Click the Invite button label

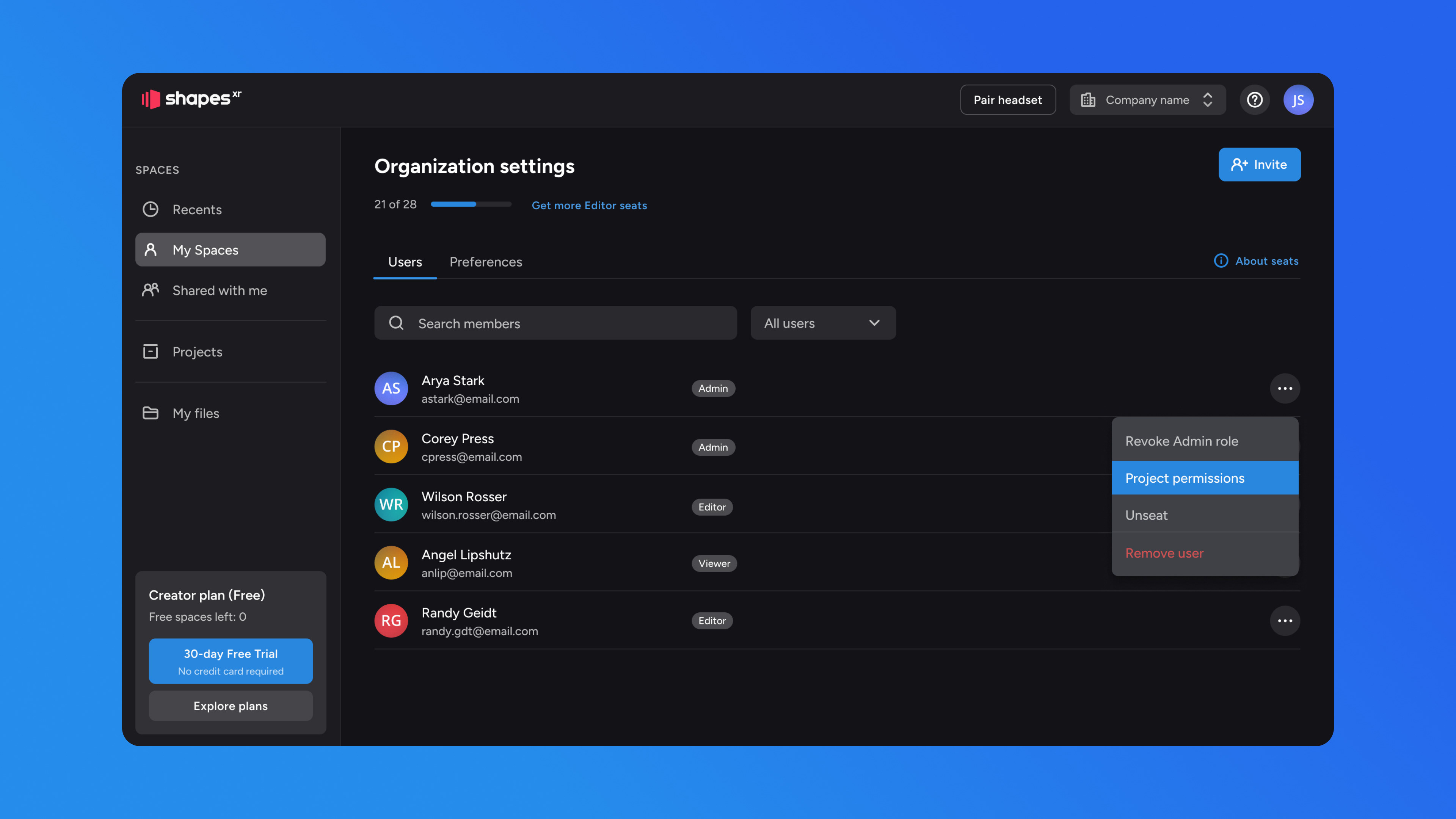click(1270, 165)
